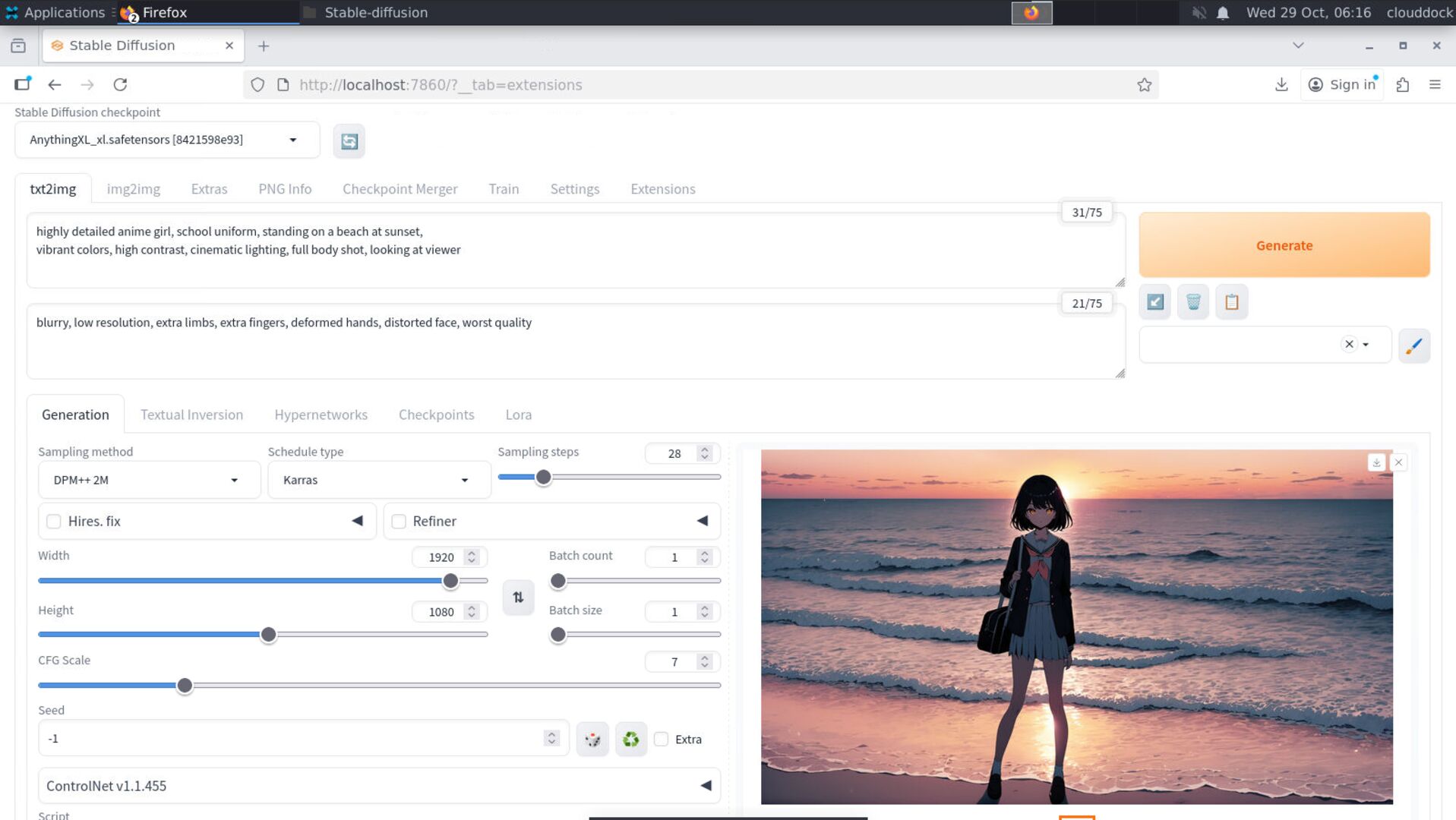Click the recycle reuse seed icon
Viewport: 1456px width, 820px height.
[630, 740]
